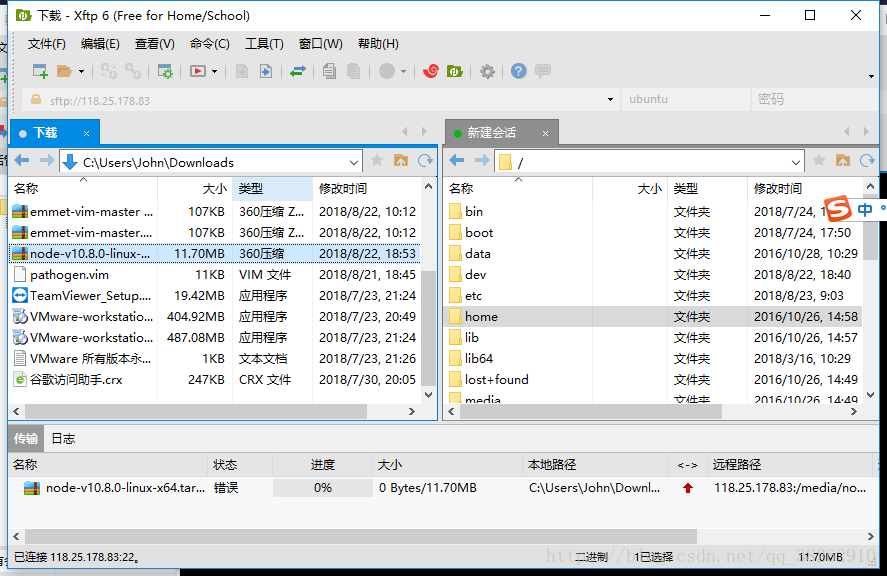887x576 pixels.
Task: Click the 0% transfer progress bar
Action: [322, 488]
